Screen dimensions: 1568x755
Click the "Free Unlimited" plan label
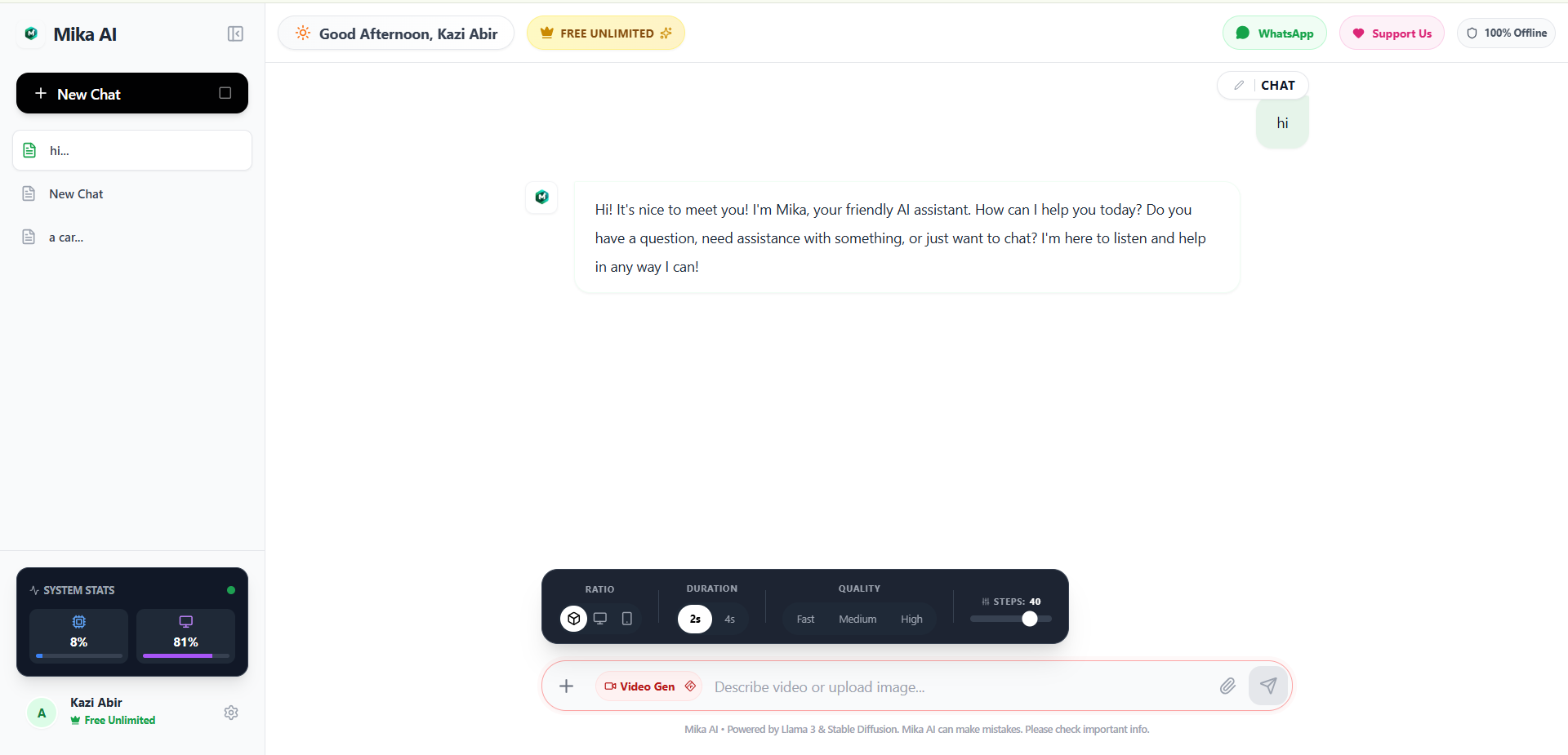click(113, 720)
